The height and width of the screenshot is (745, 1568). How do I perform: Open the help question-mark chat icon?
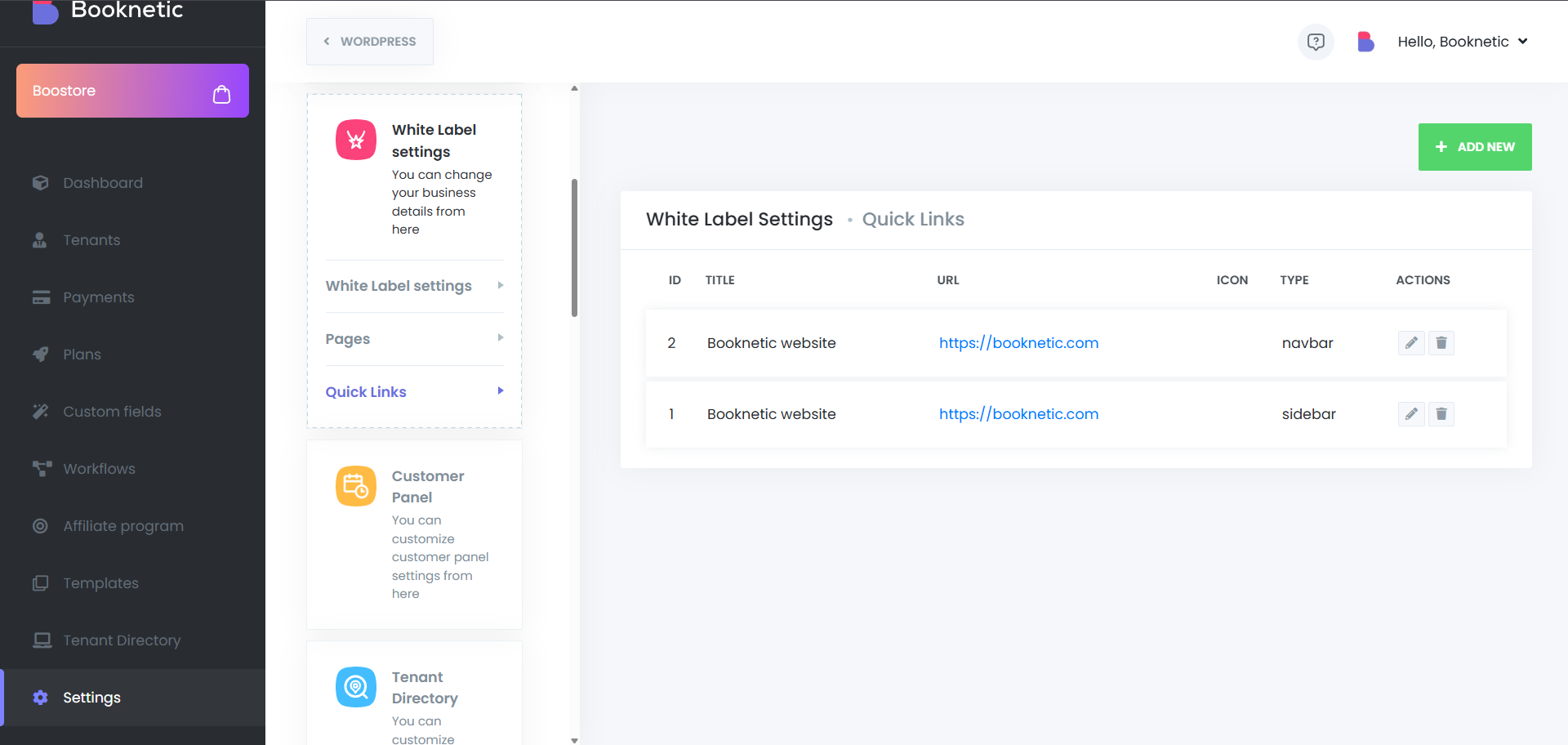(1316, 42)
